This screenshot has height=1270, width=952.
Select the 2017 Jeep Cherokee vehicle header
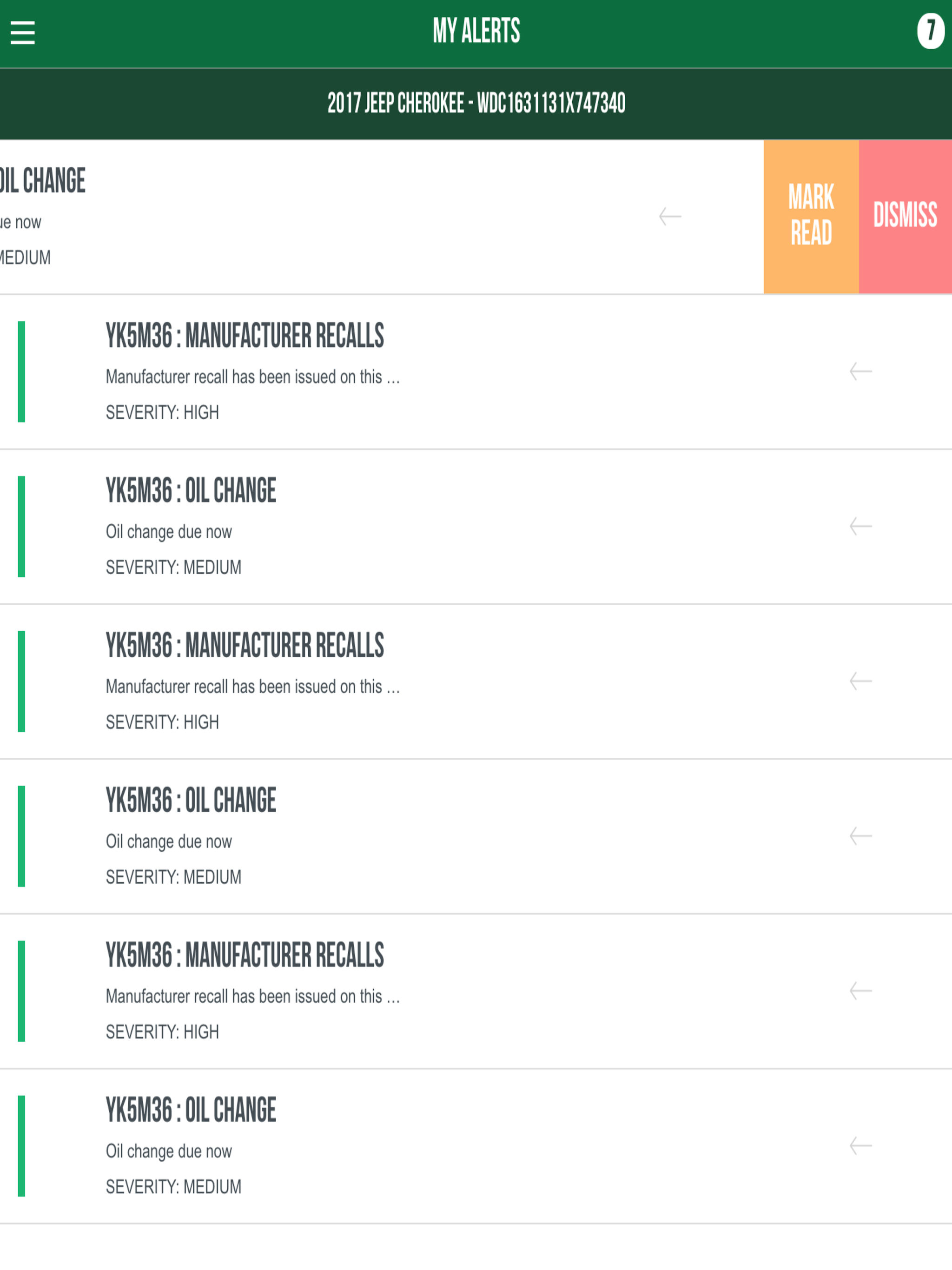[x=476, y=104]
